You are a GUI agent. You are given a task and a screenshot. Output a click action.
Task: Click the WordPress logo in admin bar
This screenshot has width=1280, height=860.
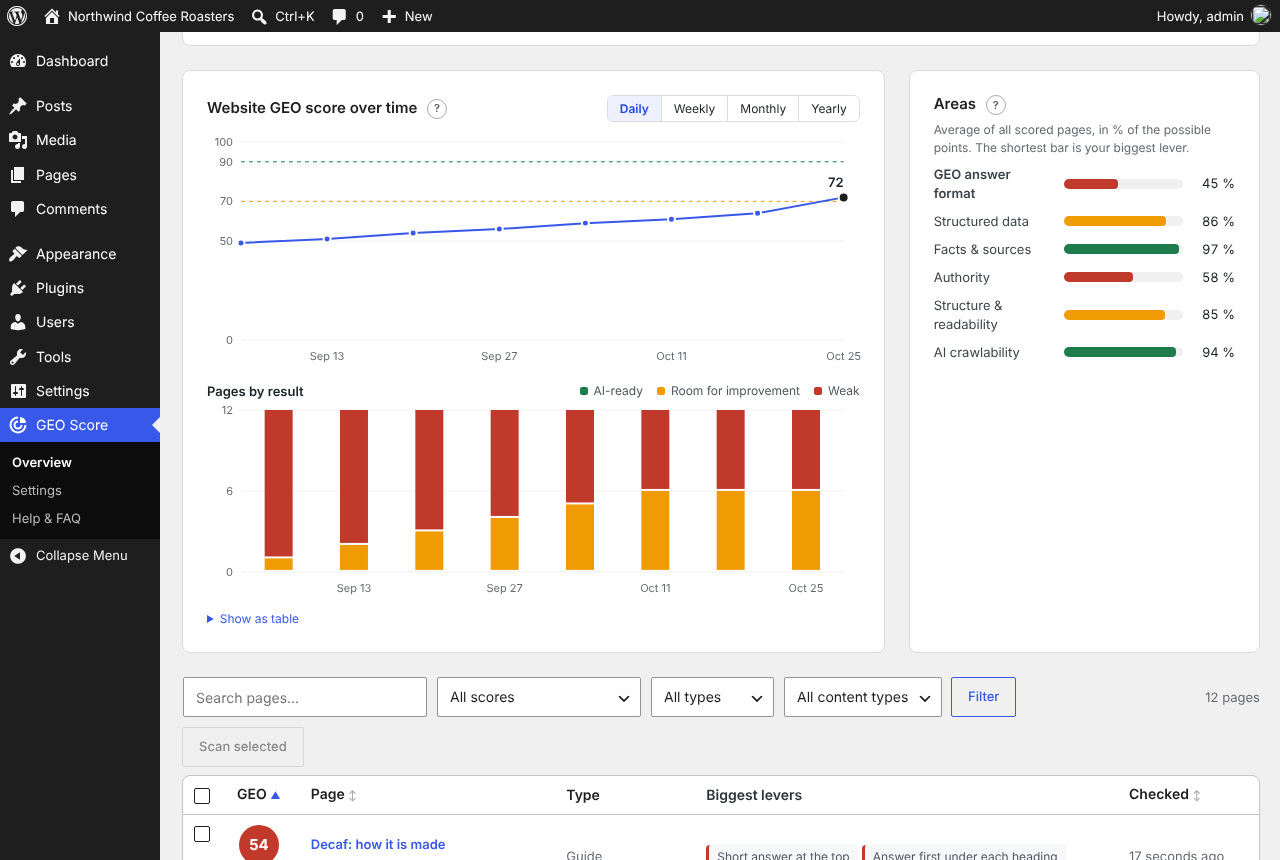(x=17, y=16)
